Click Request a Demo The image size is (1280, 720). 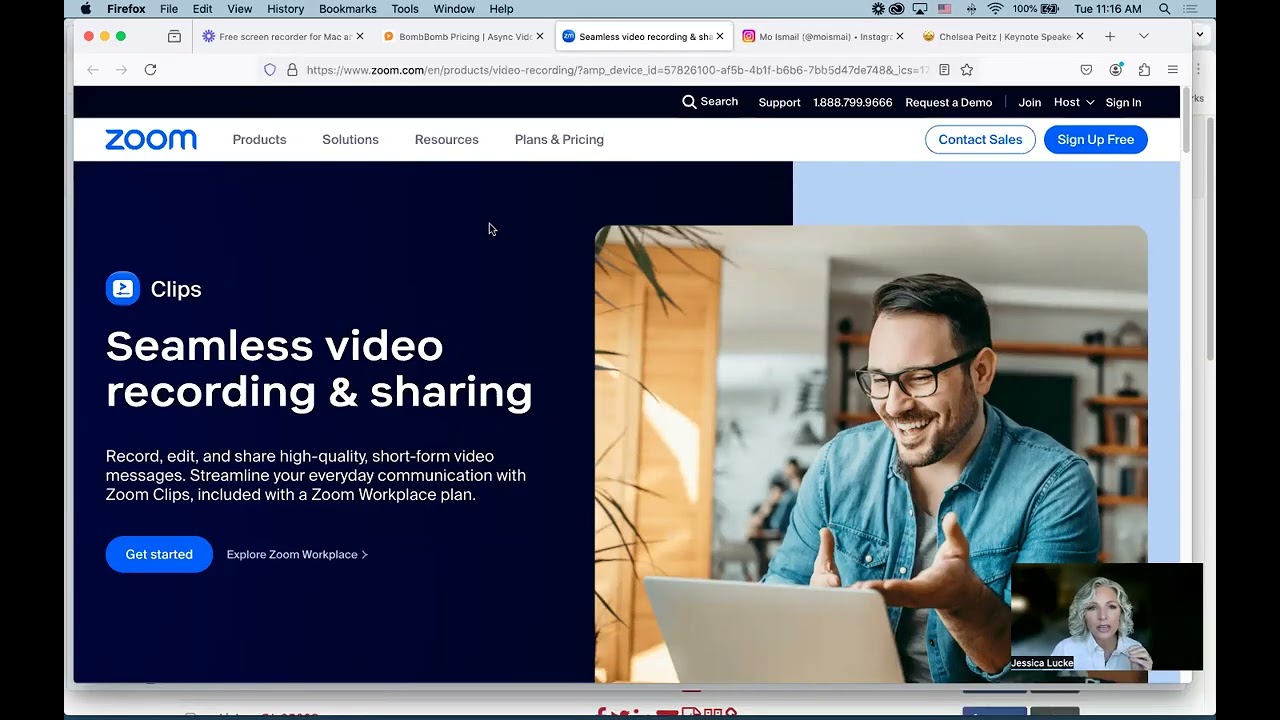pos(949,102)
